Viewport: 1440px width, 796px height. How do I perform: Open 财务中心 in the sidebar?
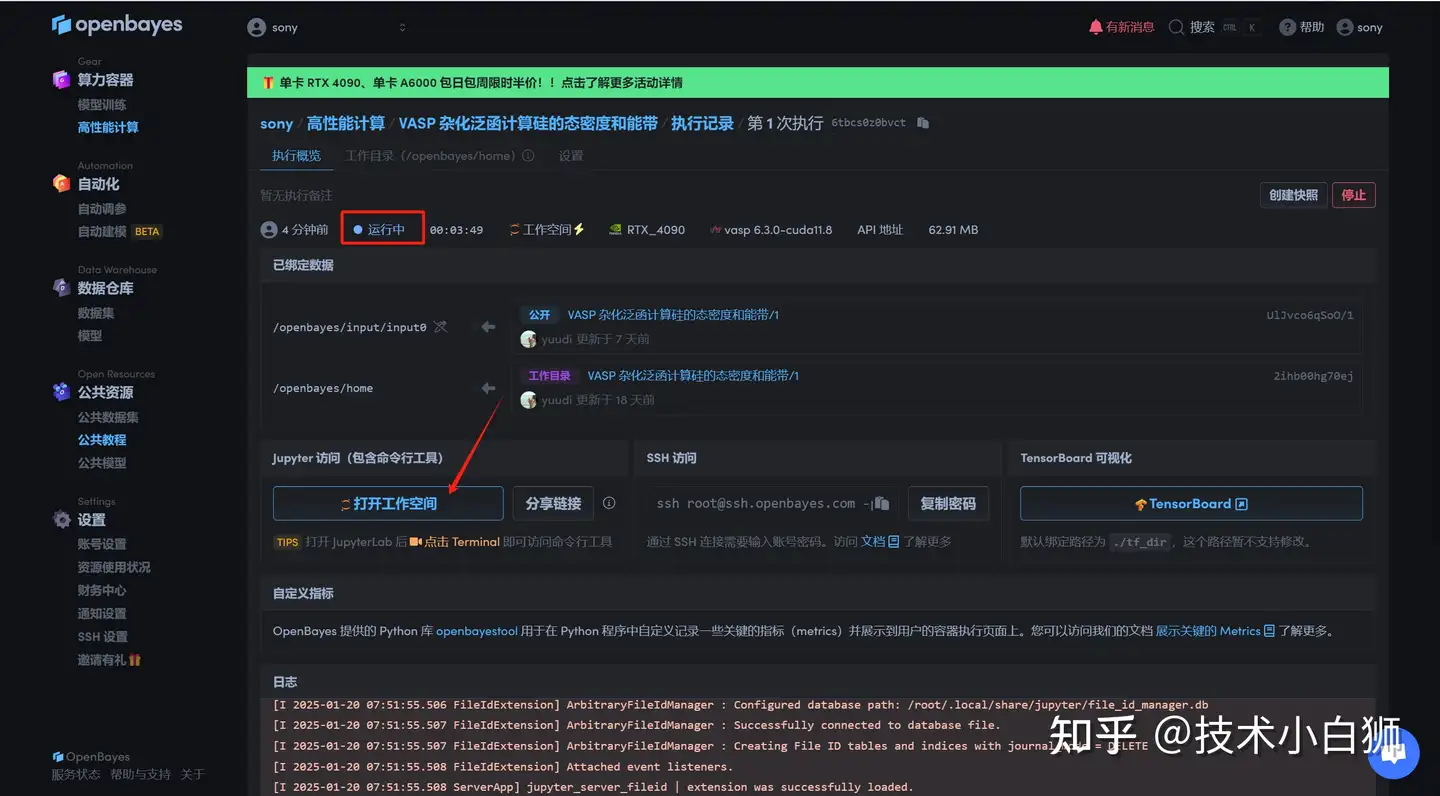(102, 590)
